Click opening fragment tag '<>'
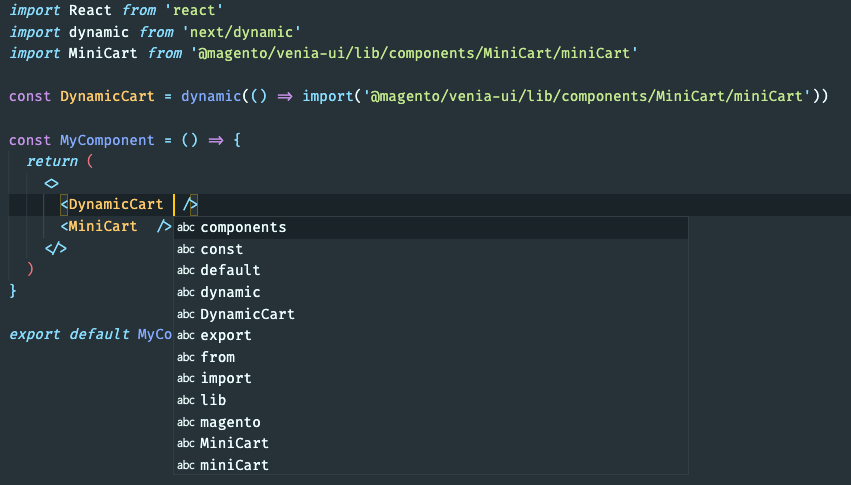The image size is (851, 485). [52, 183]
